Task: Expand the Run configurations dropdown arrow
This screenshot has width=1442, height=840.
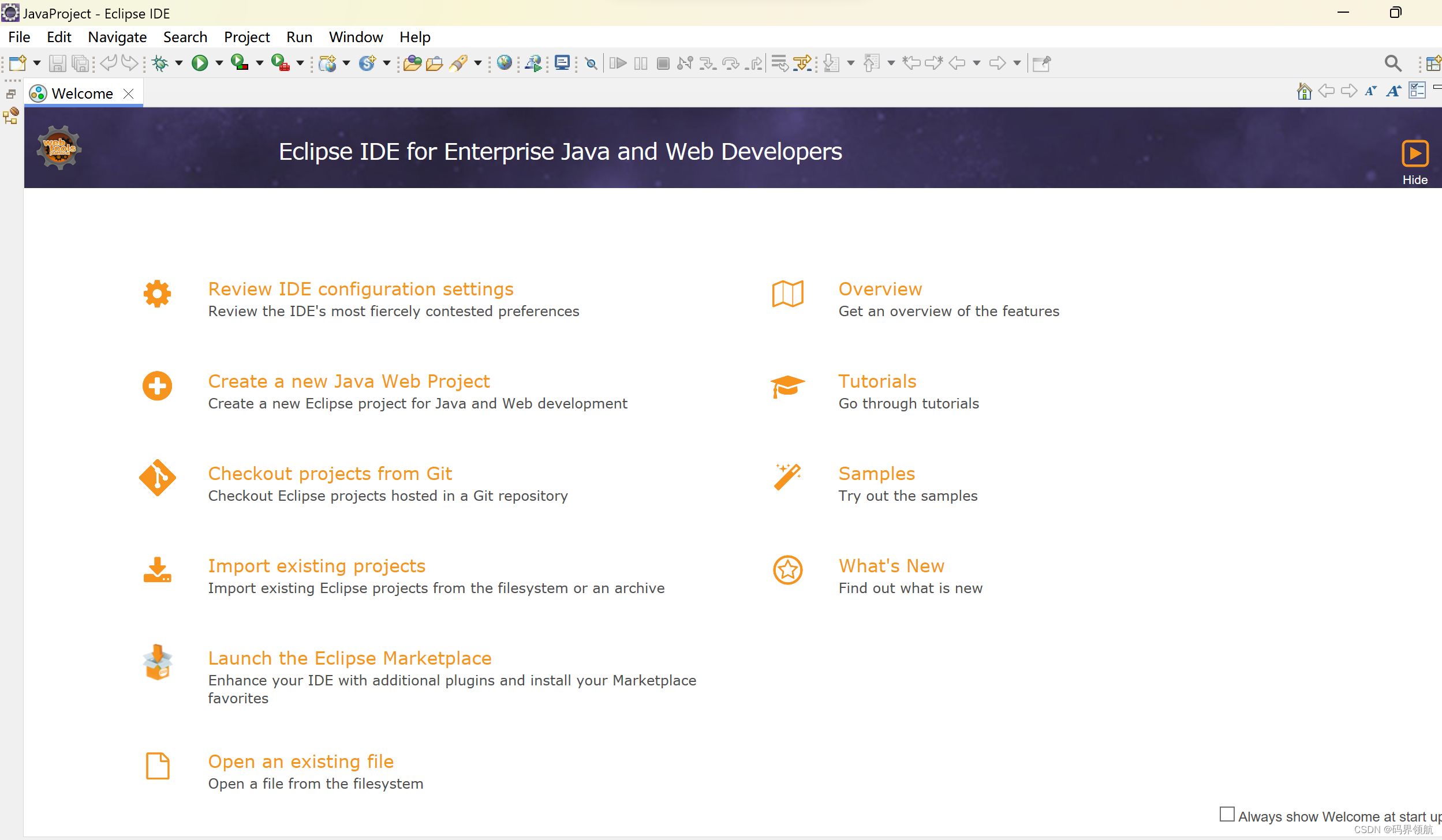Action: pos(219,63)
